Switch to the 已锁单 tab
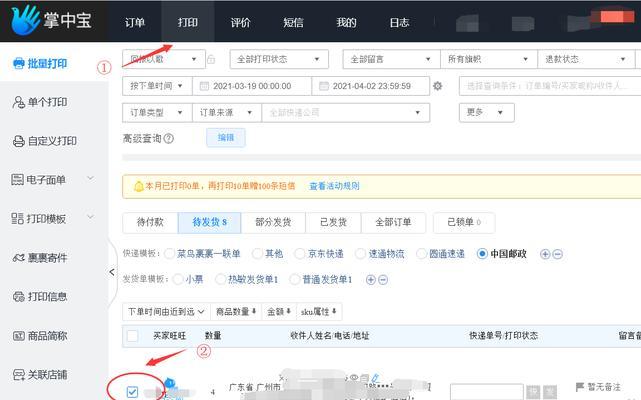This screenshot has height=400, width=641. [464, 222]
